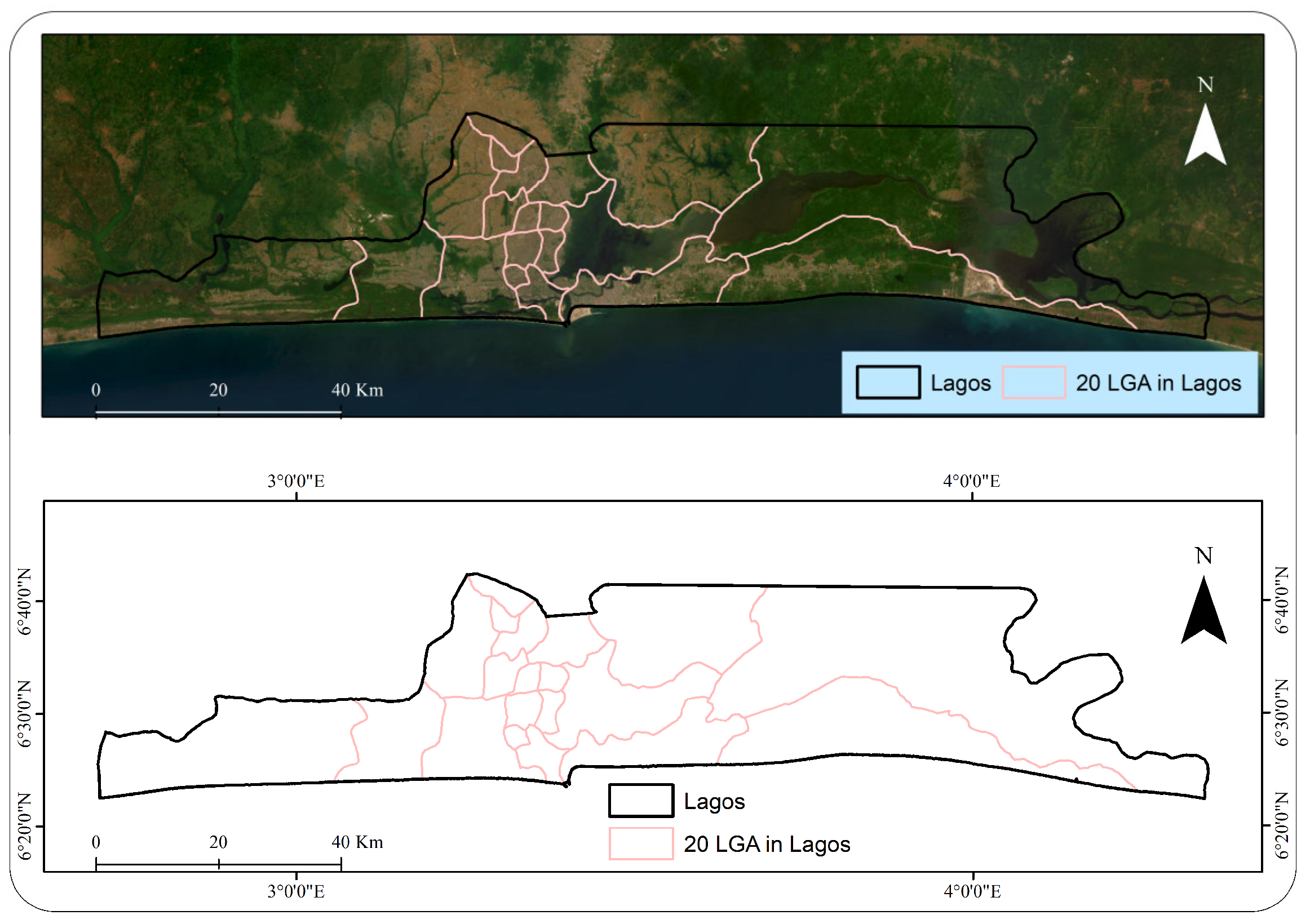The image size is (1310, 924).
Task: Click the black north arrow on outline map
Action: [1203, 612]
